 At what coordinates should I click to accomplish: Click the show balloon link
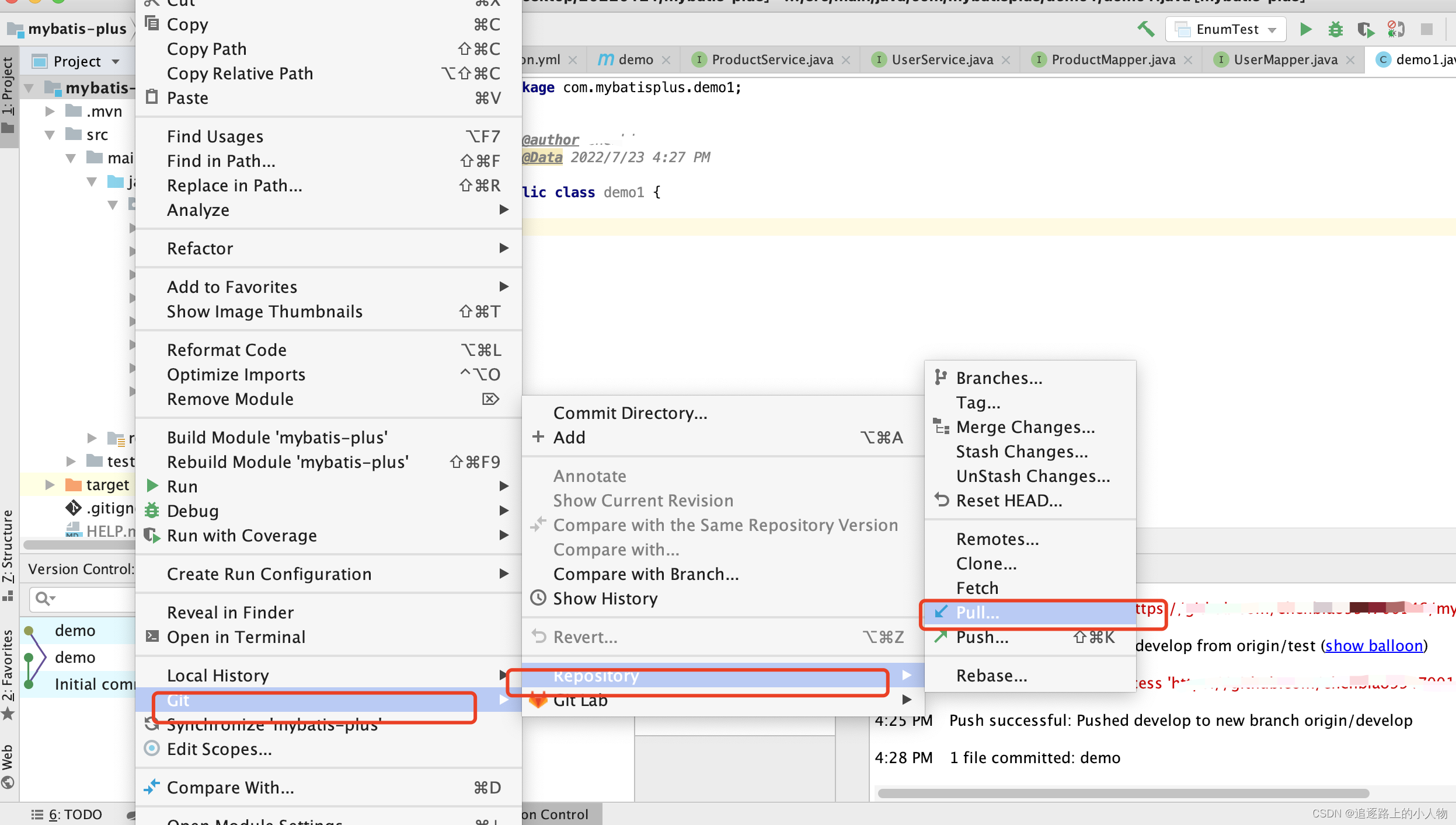point(1373,646)
